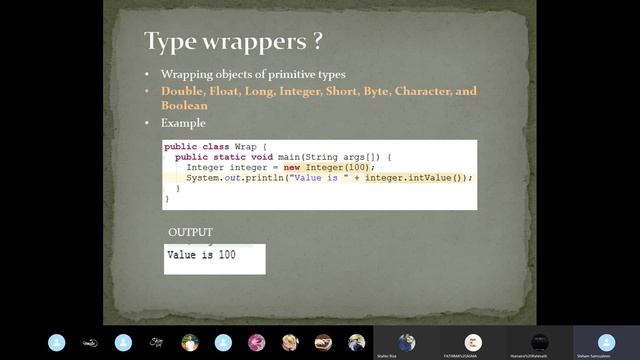Click the 'OUTPUT' label on the slide
Screen dimensions: 640x360
click(190, 232)
